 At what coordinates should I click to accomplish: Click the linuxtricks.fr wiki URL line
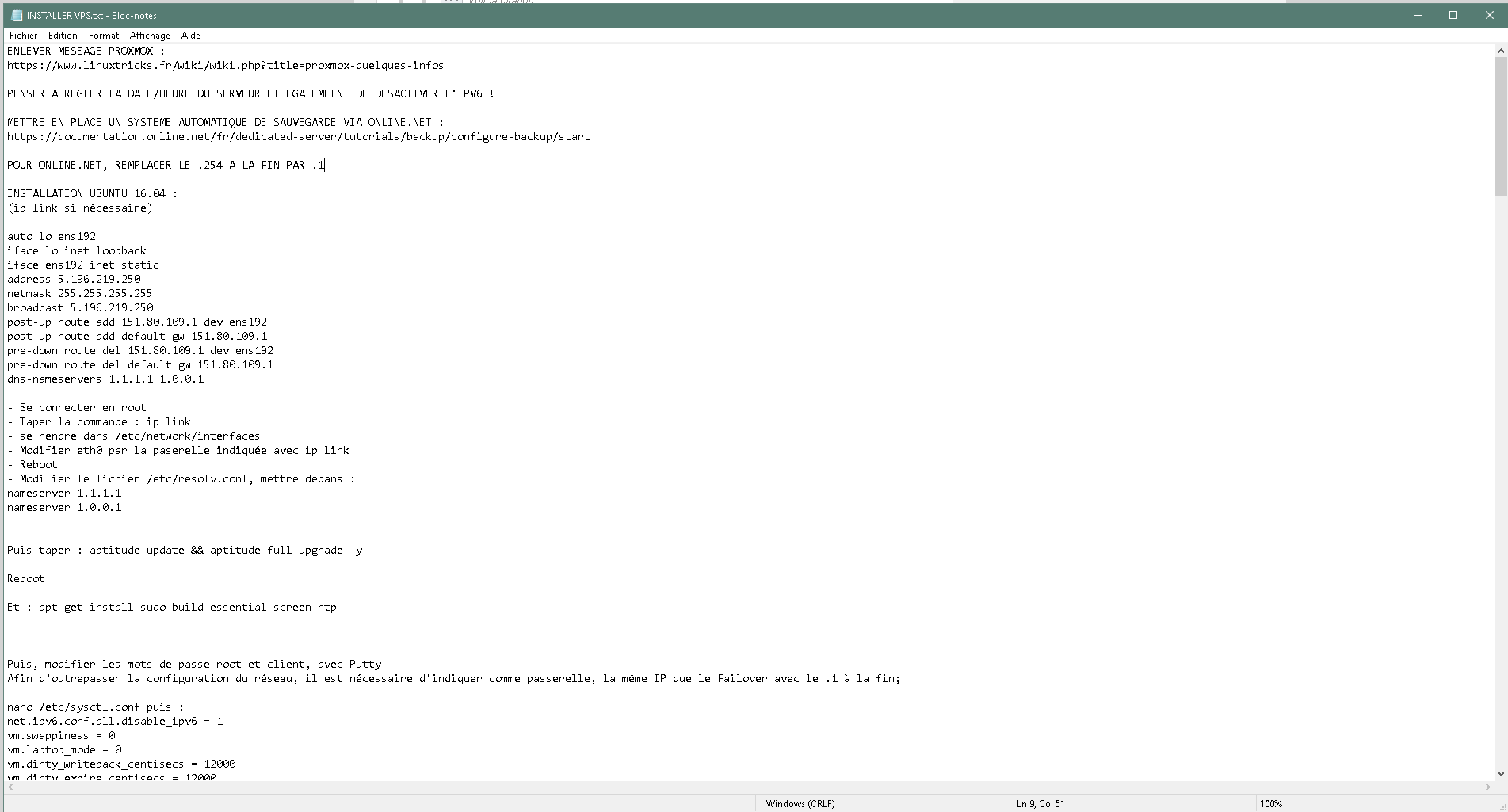[225, 66]
